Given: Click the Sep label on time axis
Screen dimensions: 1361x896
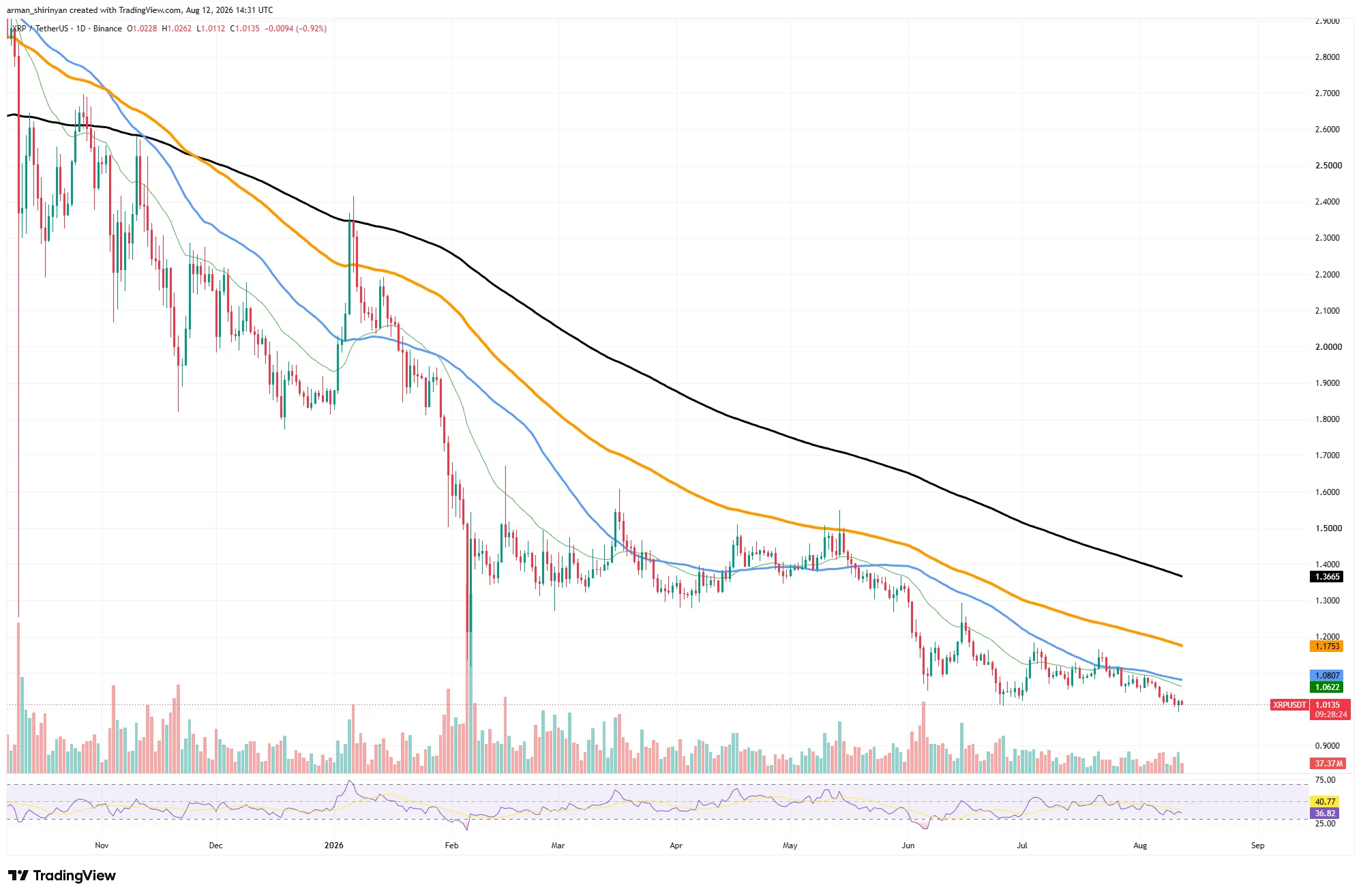Looking at the screenshot, I should pos(1257,846).
